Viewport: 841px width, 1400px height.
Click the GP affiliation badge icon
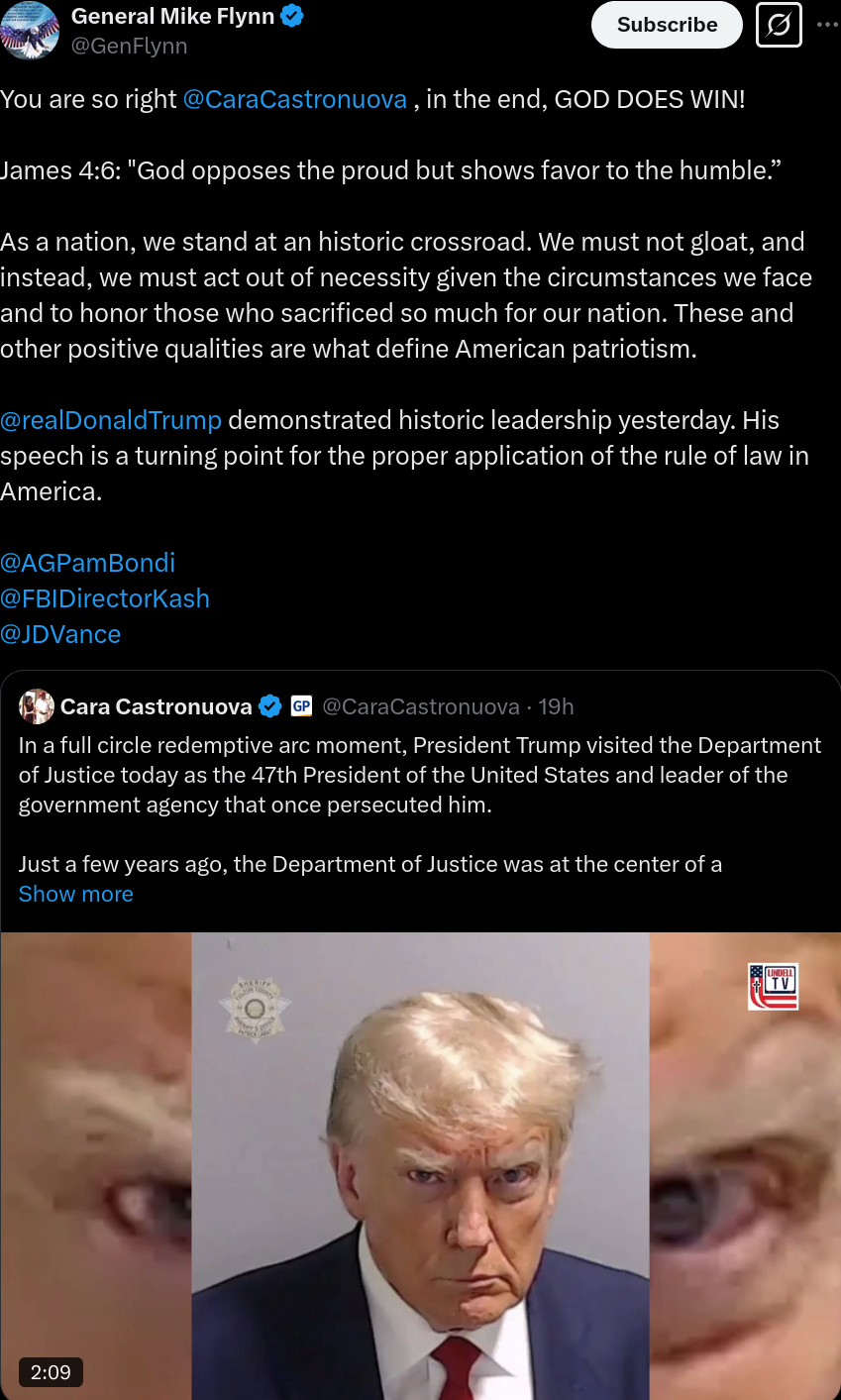point(301,706)
